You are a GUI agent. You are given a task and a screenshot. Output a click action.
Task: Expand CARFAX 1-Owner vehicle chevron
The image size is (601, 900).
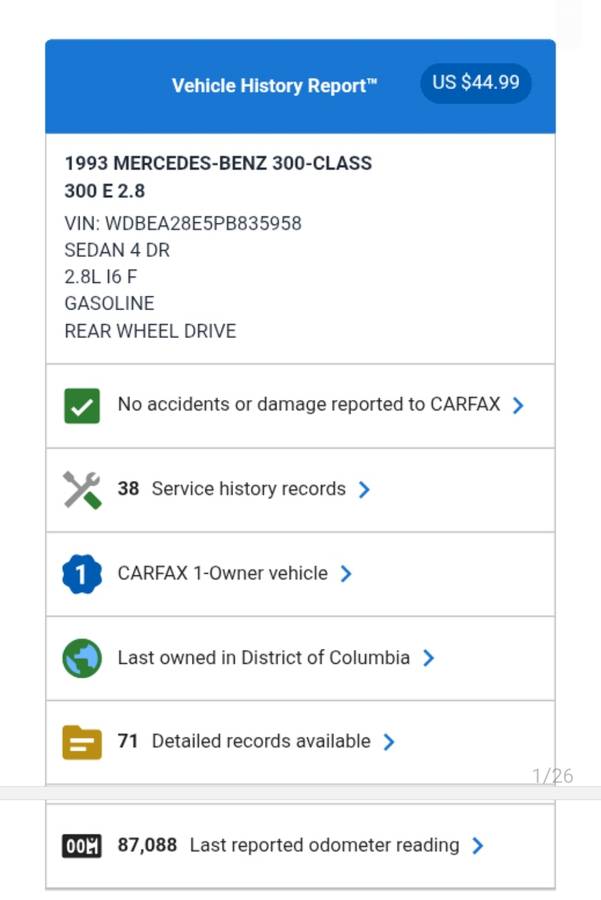[x=346, y=573]
